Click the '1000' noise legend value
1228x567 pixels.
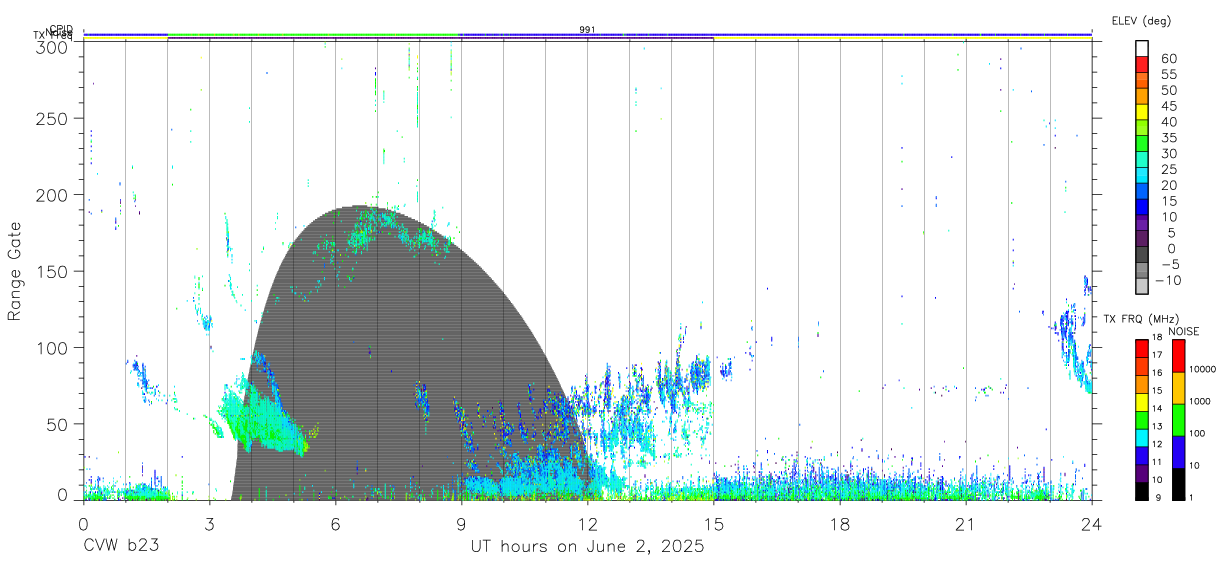click(x=1201, y=401)
